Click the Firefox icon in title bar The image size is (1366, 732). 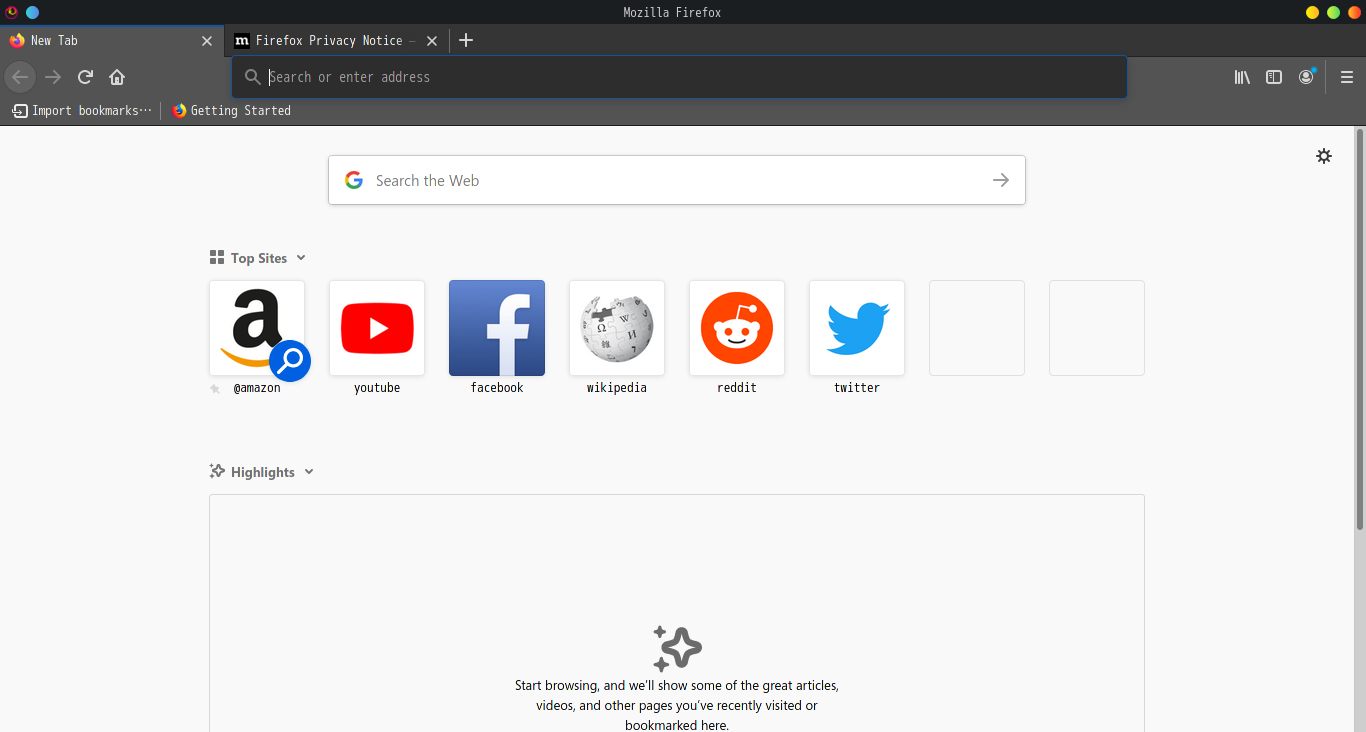12,12
